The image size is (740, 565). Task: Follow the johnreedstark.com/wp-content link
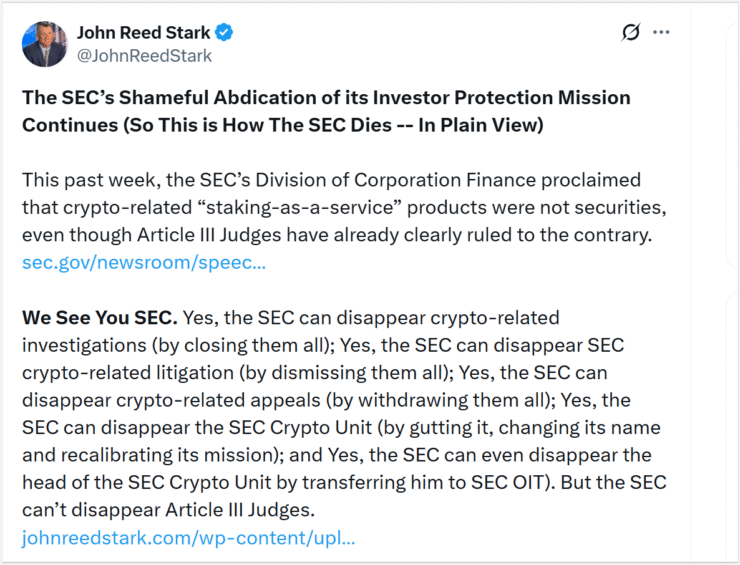[188, 538]
